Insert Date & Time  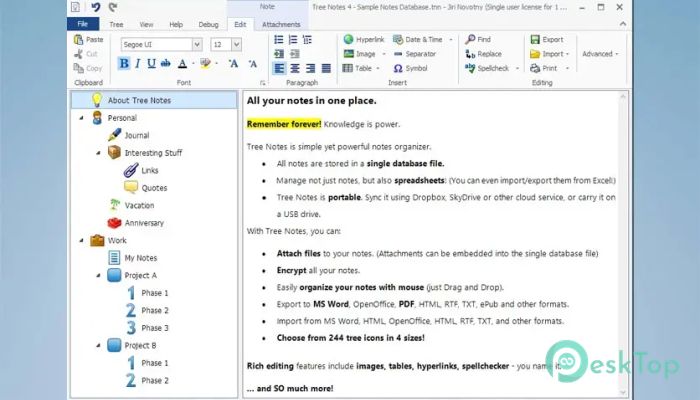[x=417, y=39]
